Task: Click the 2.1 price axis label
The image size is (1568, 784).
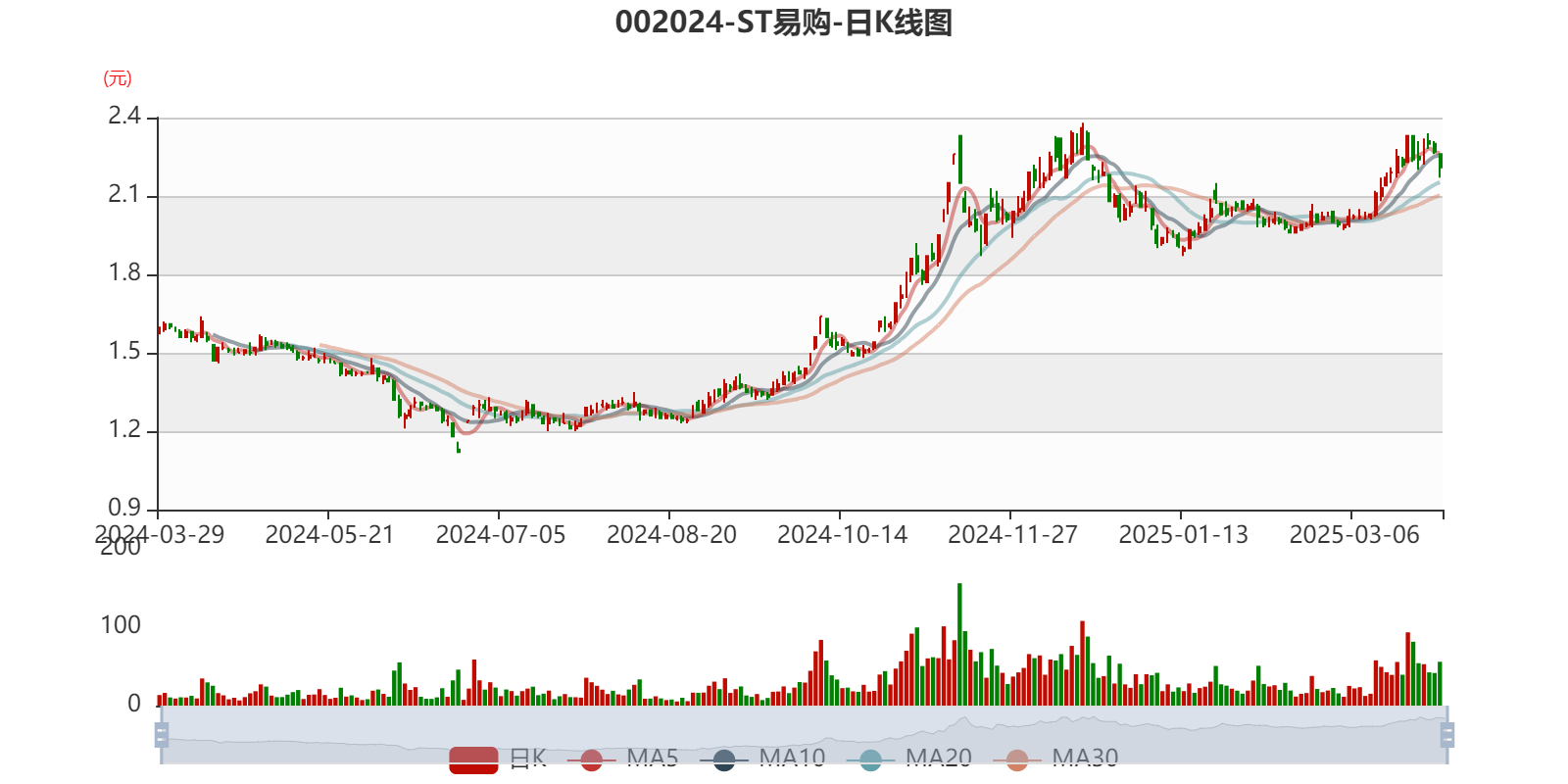Action: click(124, 195)
